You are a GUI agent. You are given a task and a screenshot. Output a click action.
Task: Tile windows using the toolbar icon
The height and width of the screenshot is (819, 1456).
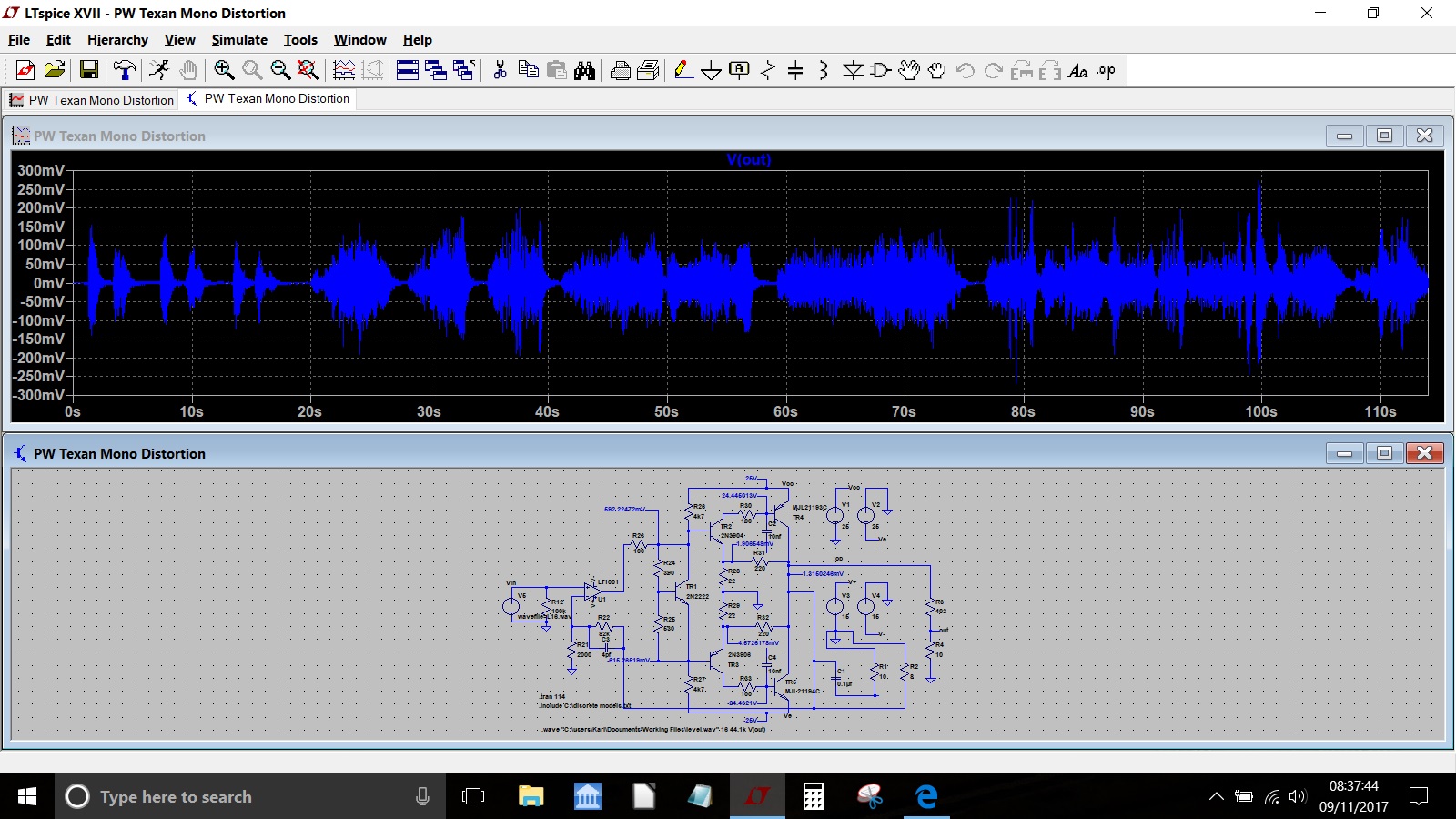pos(408,70)
